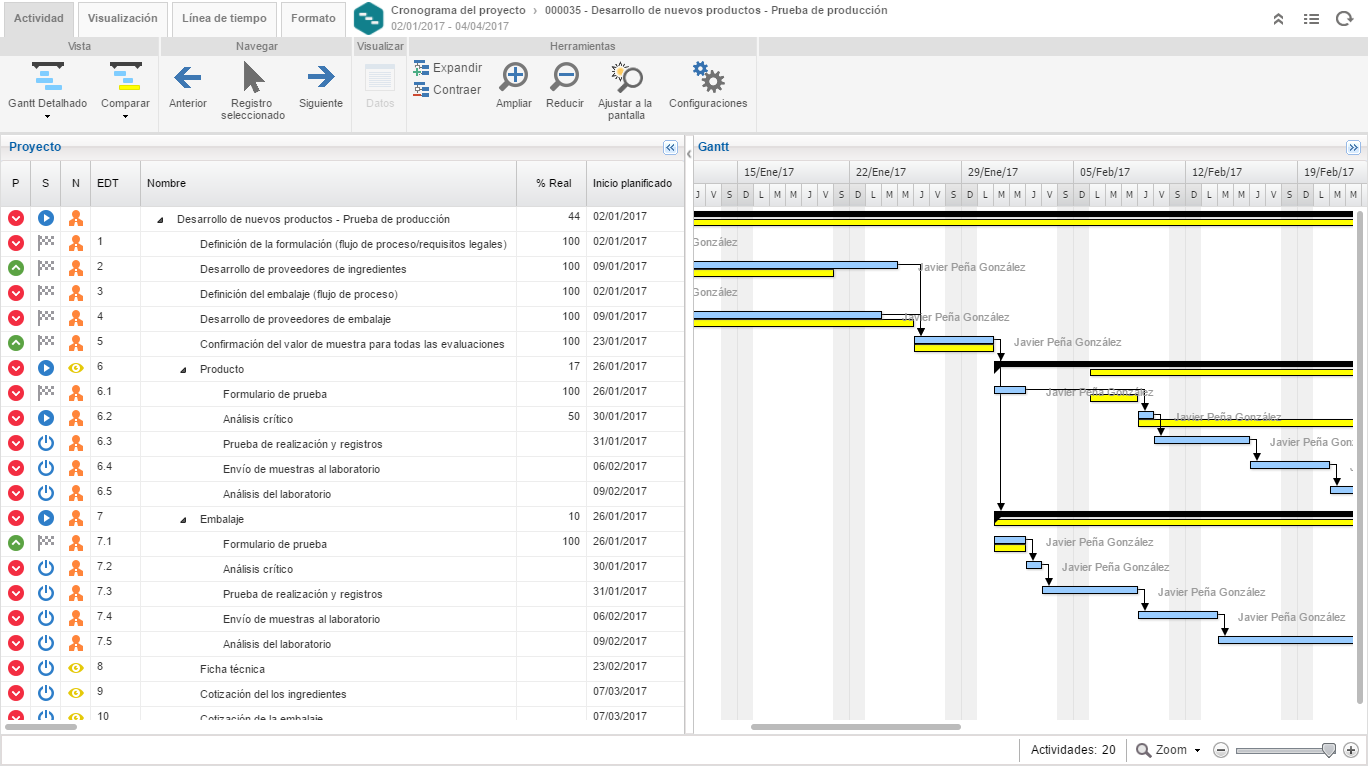
Task: Click the blue Gantt bar of task 7.3
Action: pos(1090,590)
